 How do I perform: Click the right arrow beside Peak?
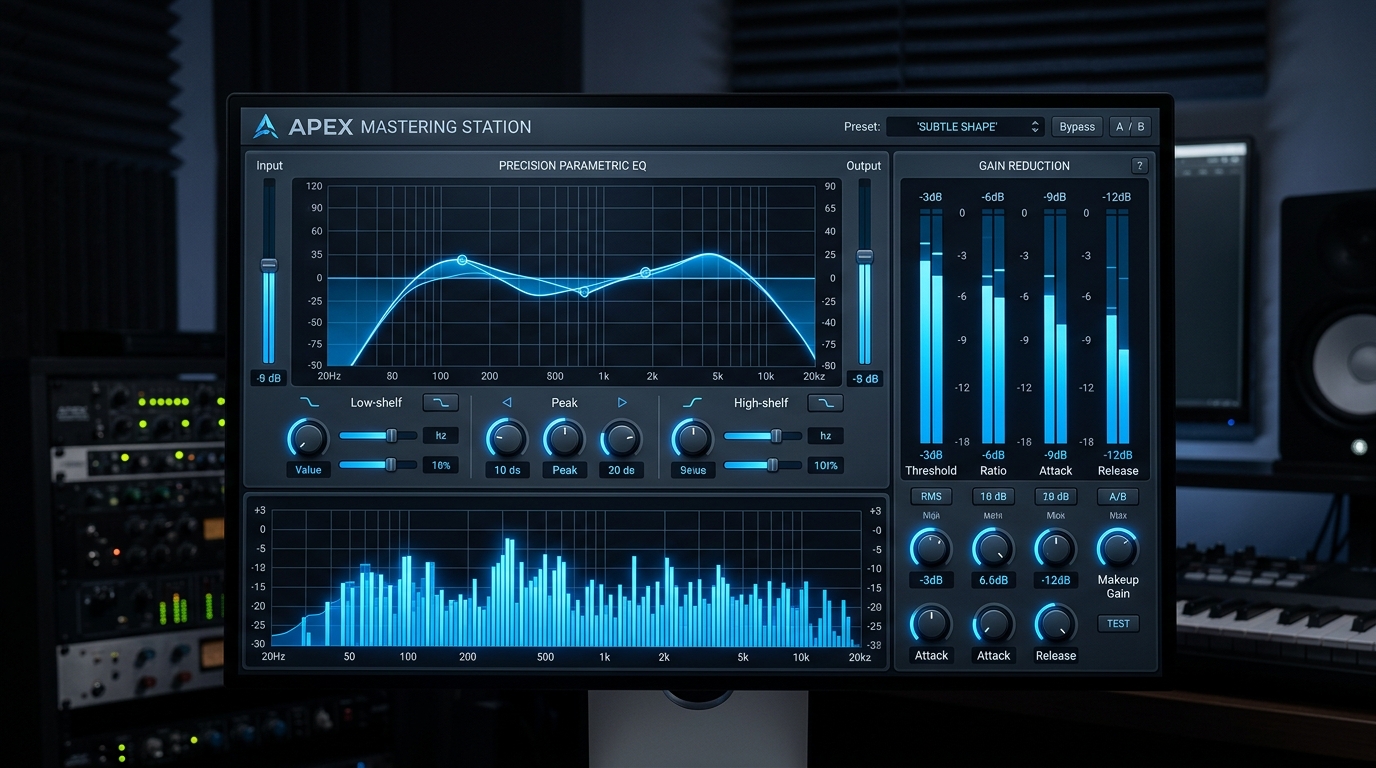(622, 402)
